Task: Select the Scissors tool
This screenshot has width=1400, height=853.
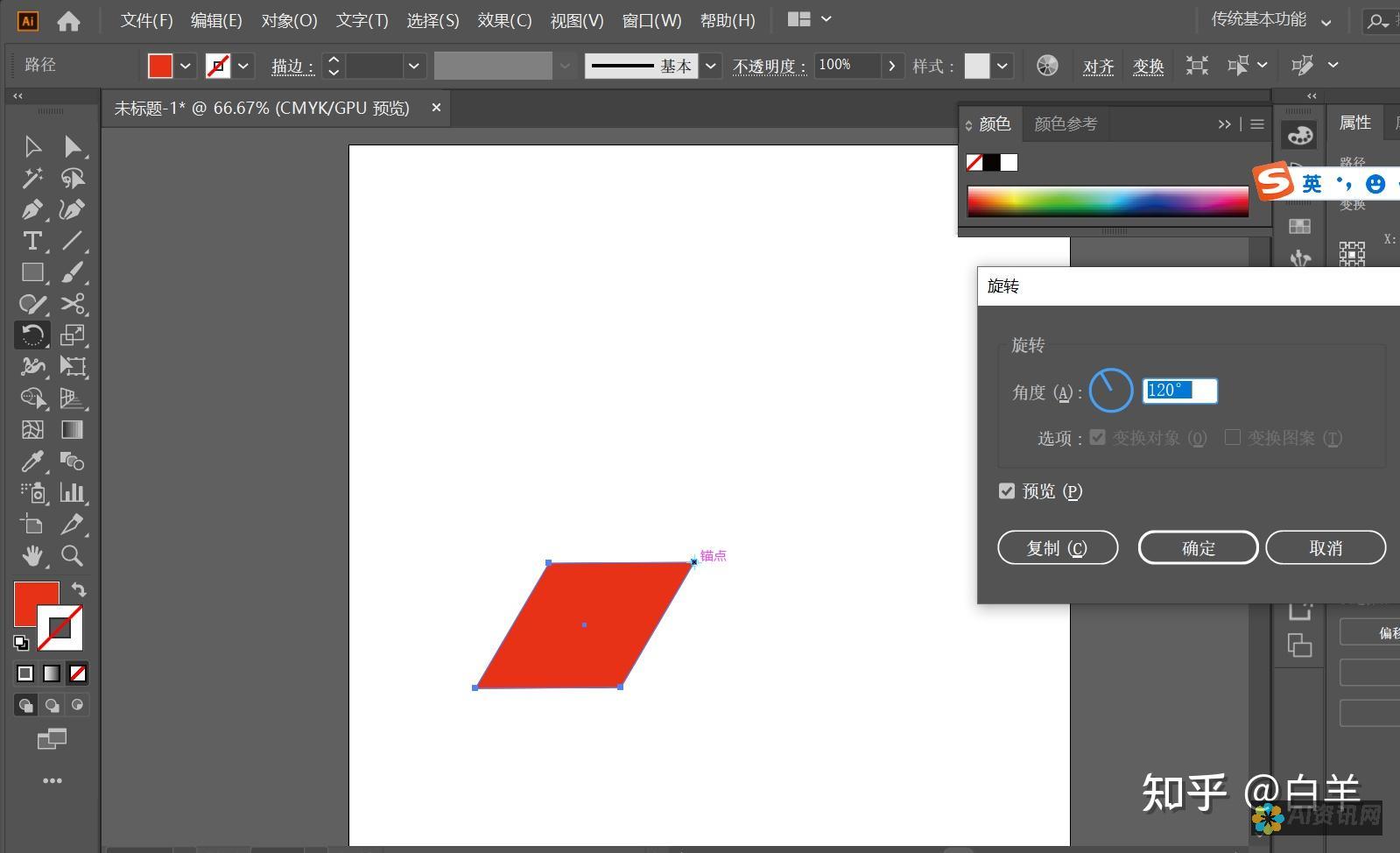Action: coord(73,304)
